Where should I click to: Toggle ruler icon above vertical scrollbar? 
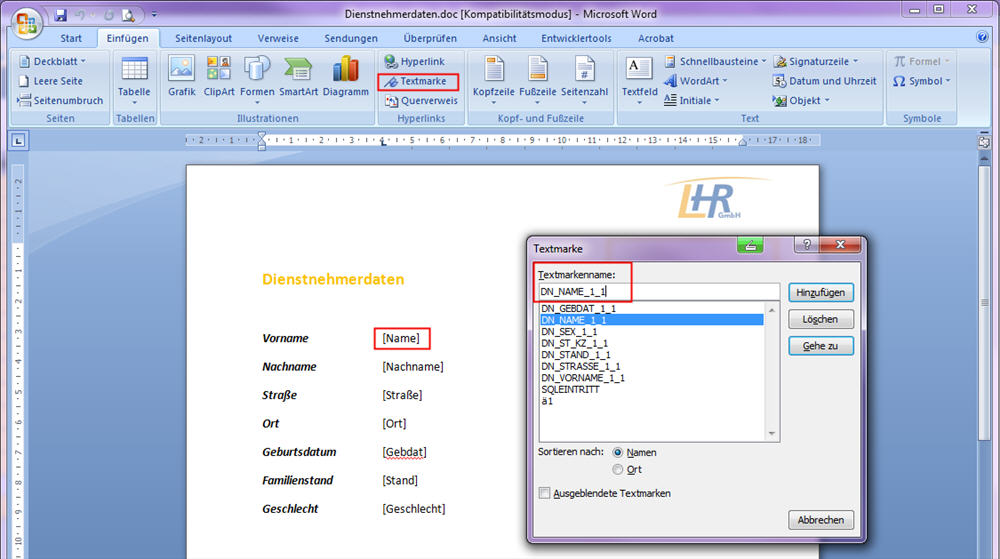[x=984, y=142]
